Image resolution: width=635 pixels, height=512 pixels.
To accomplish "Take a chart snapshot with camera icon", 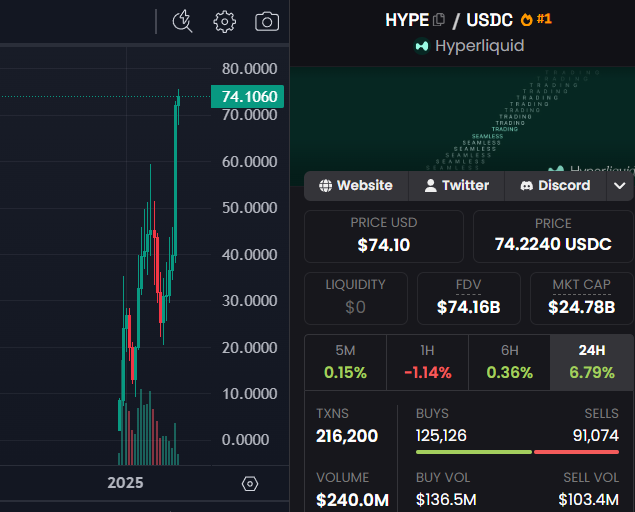I will pyautogui.click(x=267, y=22).
